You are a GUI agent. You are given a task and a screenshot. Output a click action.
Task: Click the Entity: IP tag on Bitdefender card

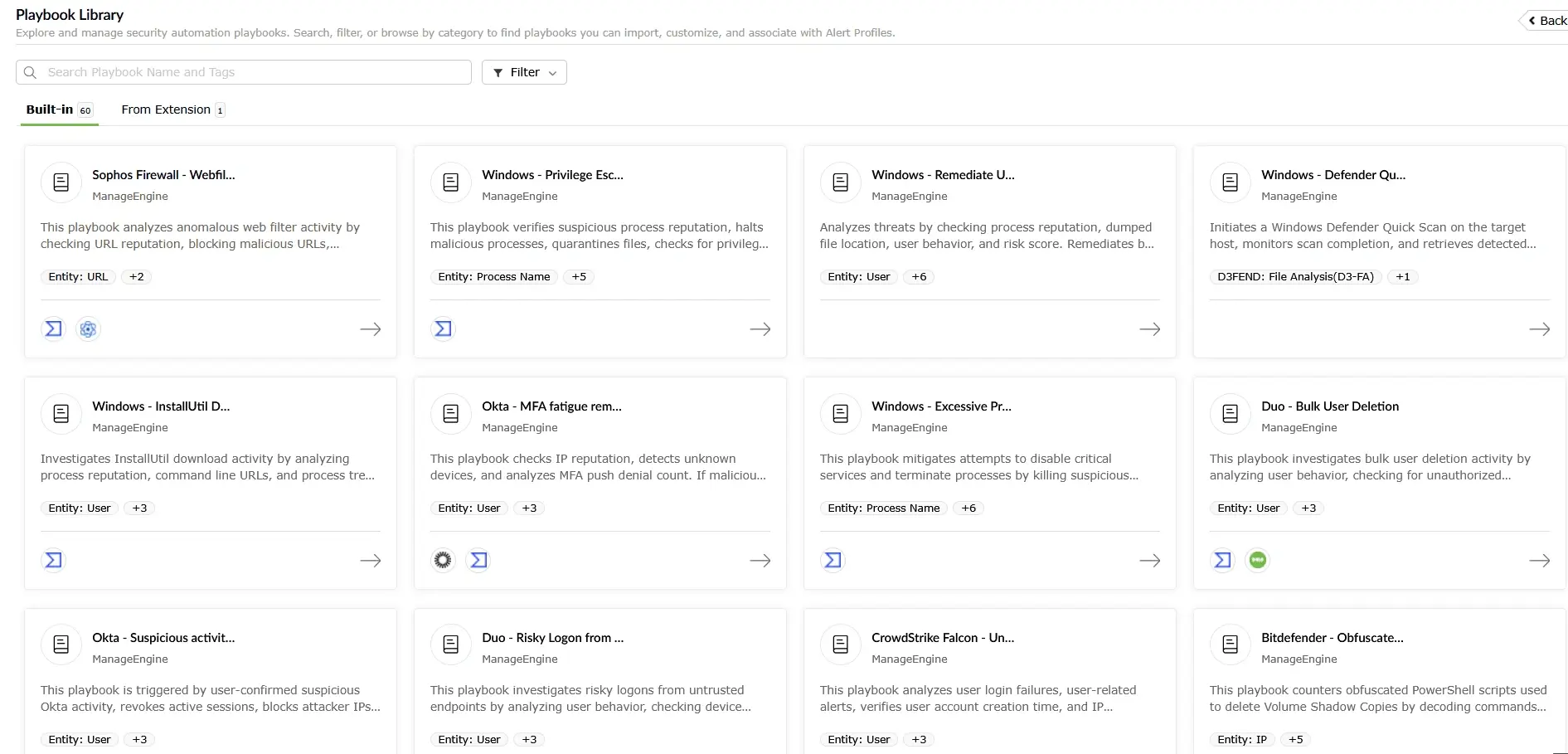click(x=1242, y=740)
